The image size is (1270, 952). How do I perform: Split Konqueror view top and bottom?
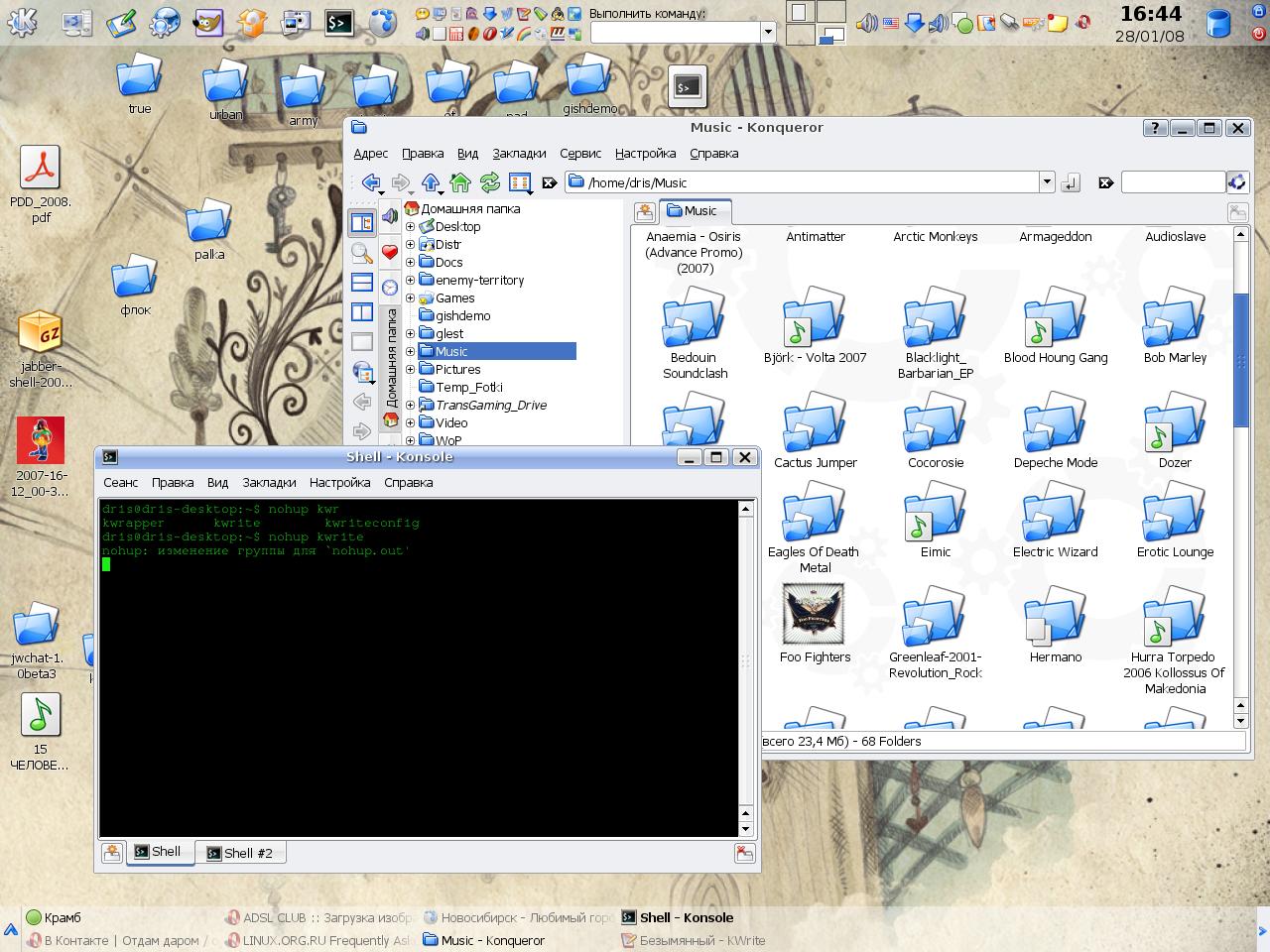[362, 283]
